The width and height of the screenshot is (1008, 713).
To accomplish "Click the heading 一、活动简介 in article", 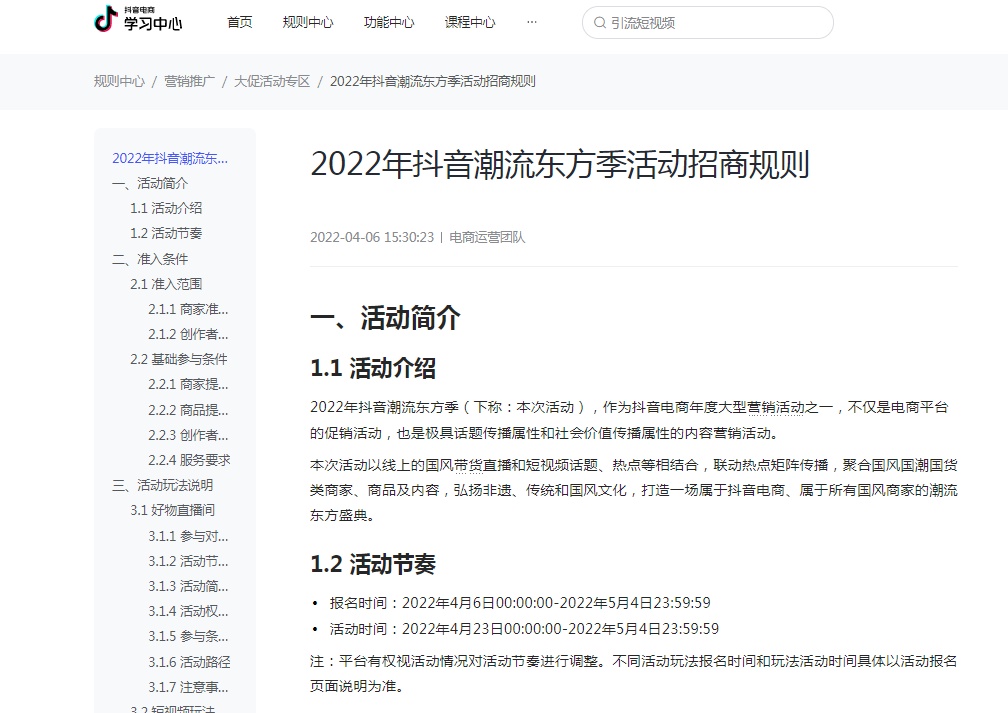I will 385,318.
